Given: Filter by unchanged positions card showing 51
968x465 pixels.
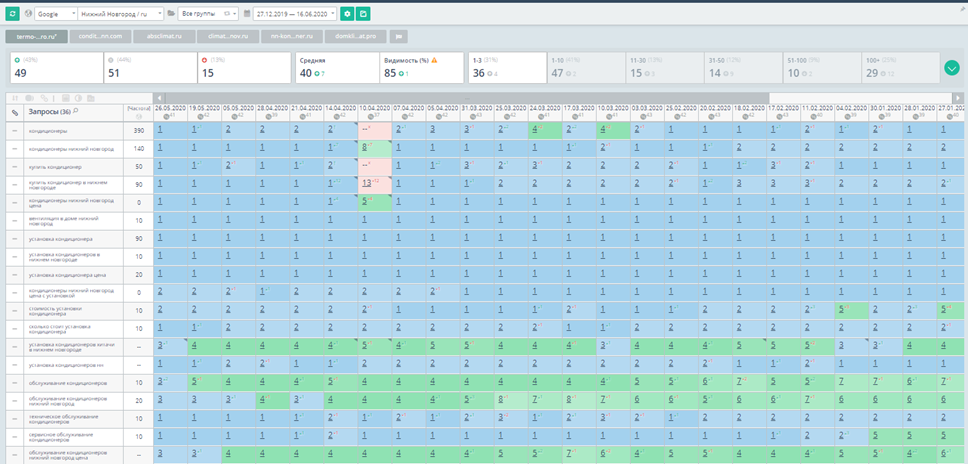Looking at the screenshot, I should click(149, 67).
